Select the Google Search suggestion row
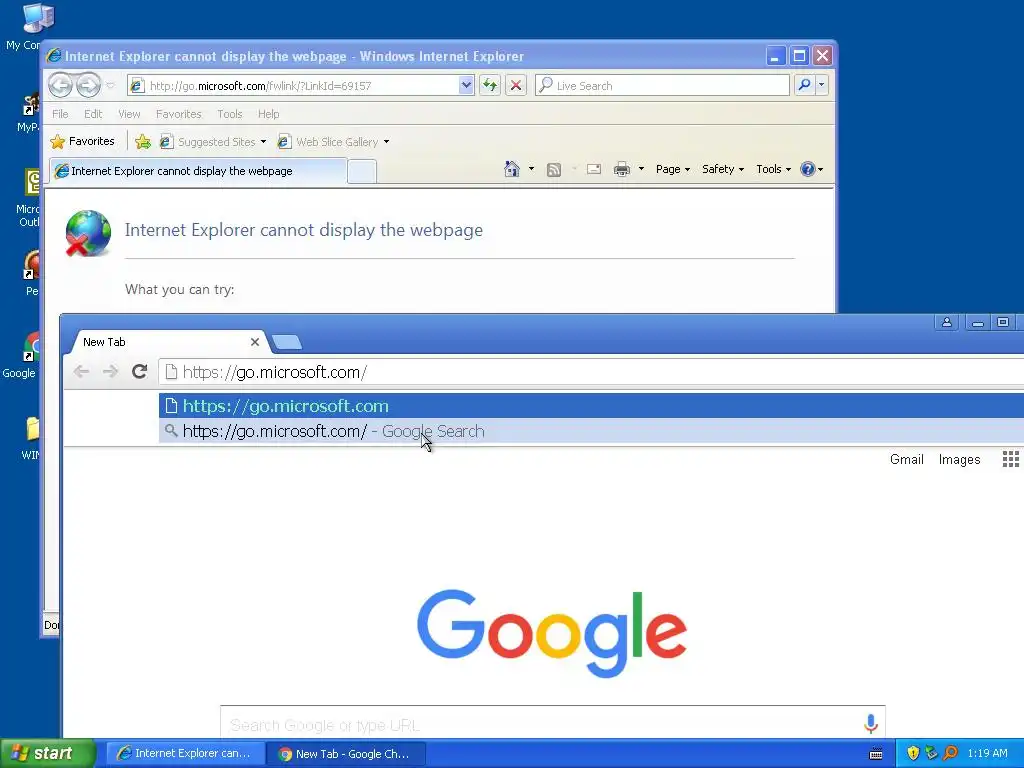Screen dimensions: 1024x768 (x=591, y=431)
